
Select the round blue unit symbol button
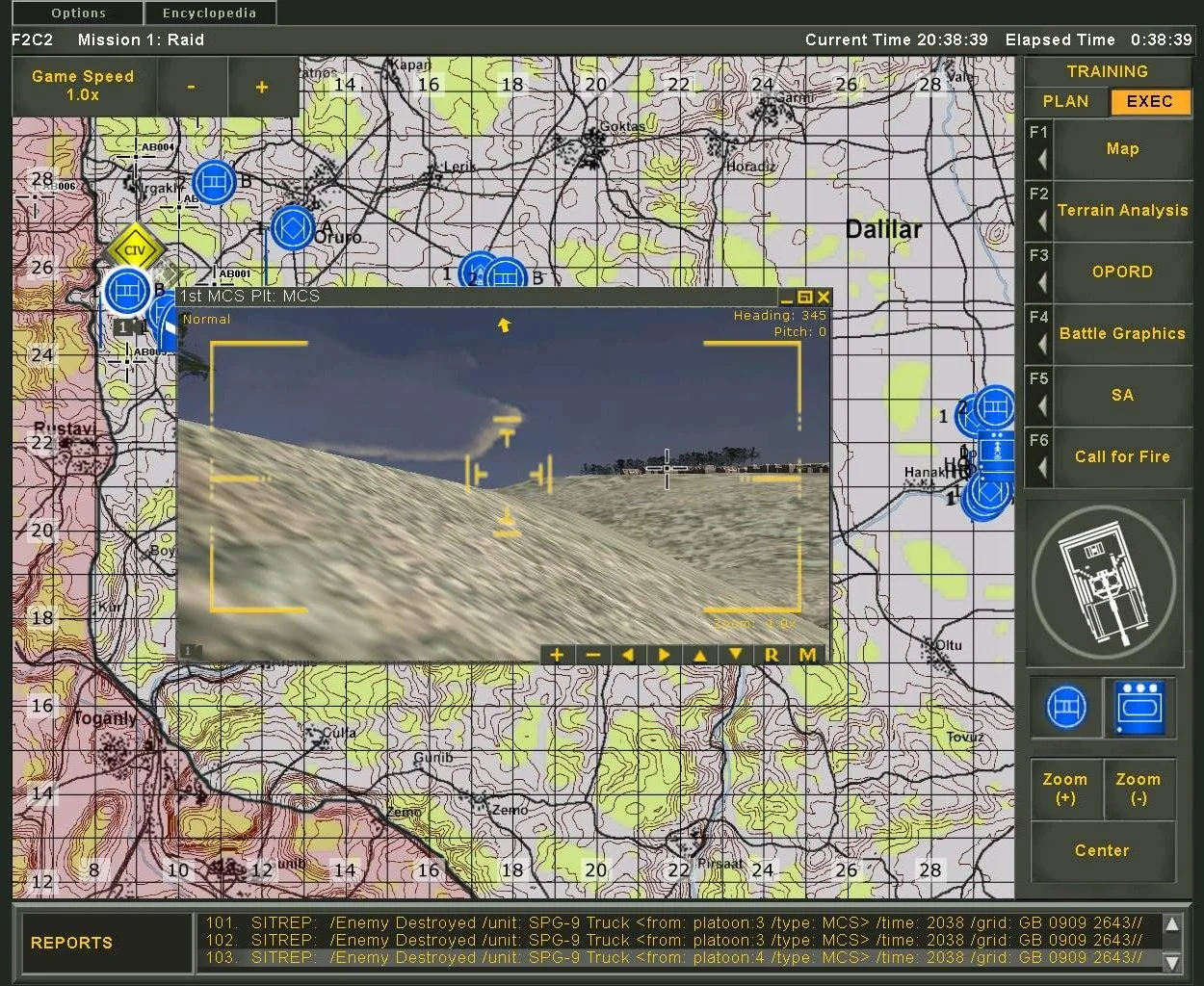coord(1065,708)
